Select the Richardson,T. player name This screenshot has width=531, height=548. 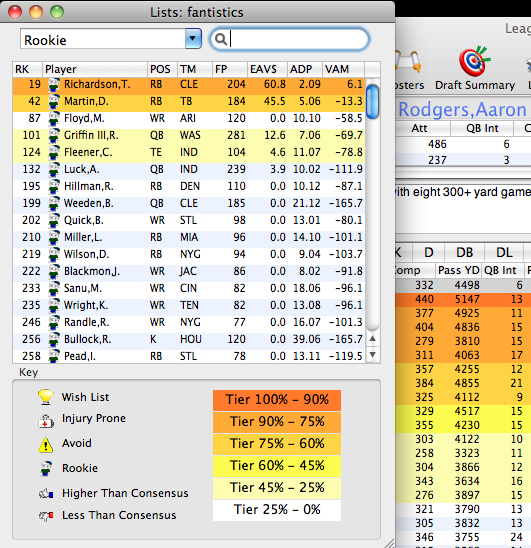[97, 85]
